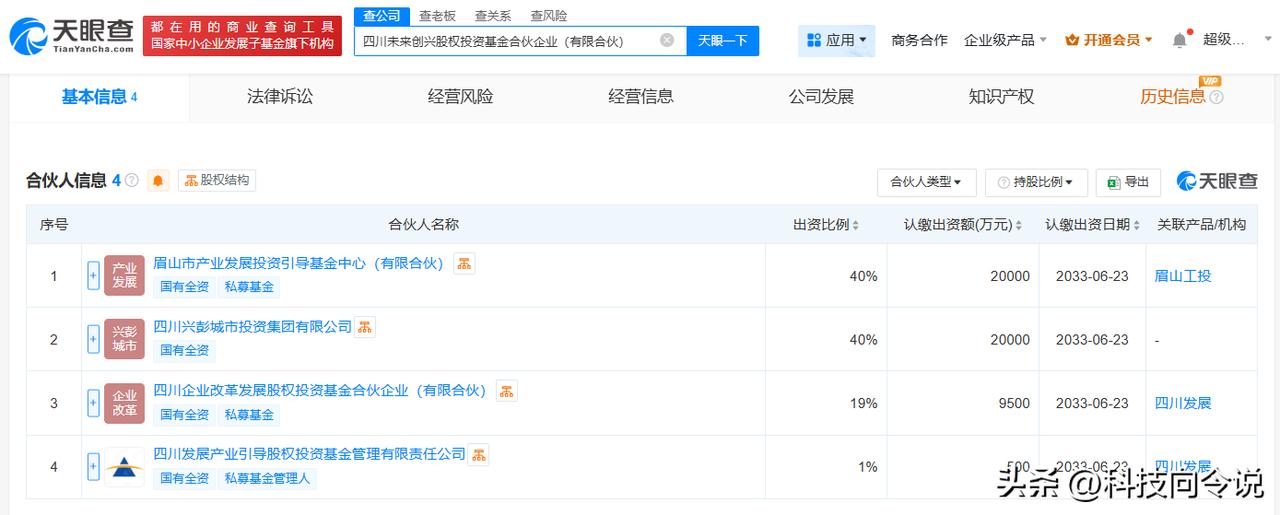Open the 合伙人类型 filter dropdown
The height and width of the screenshot is (515, 1280).
[x=926, y=182]
